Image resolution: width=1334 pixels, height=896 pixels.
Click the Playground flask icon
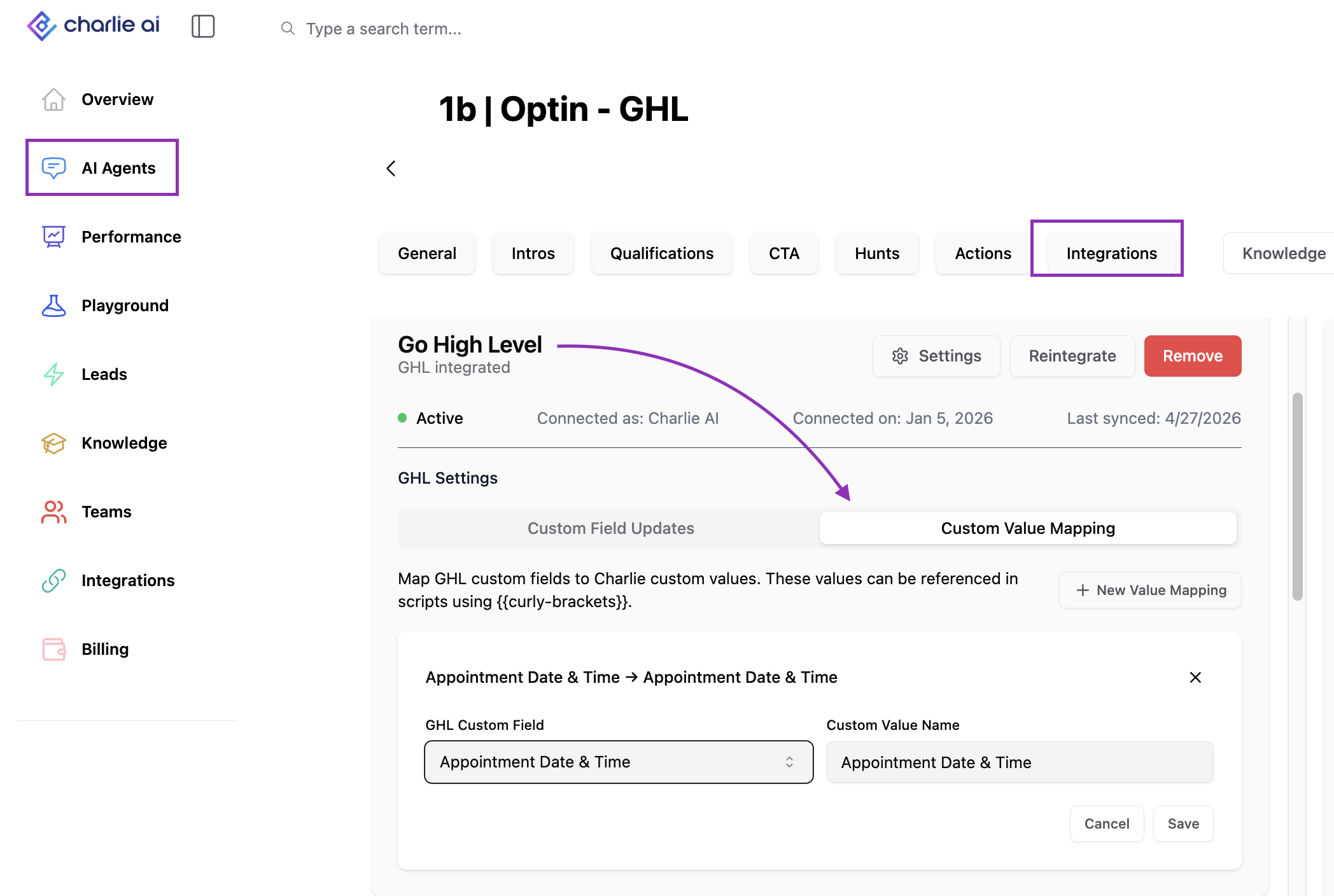tap(53, 305)
